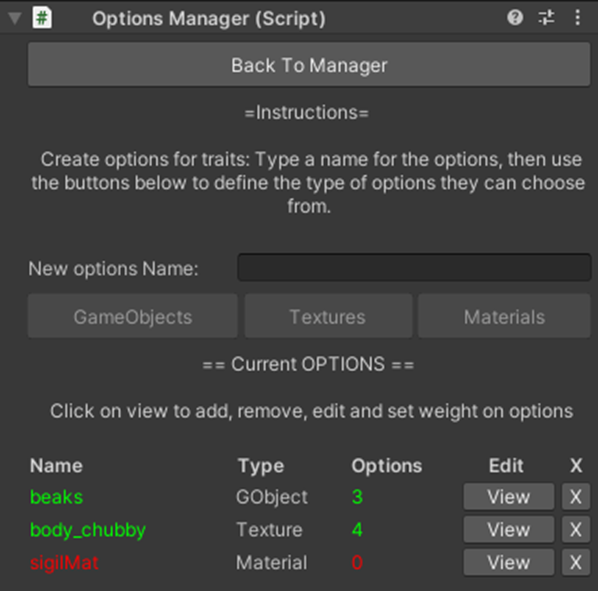Collapse the Options Manager component foldout

15,18
